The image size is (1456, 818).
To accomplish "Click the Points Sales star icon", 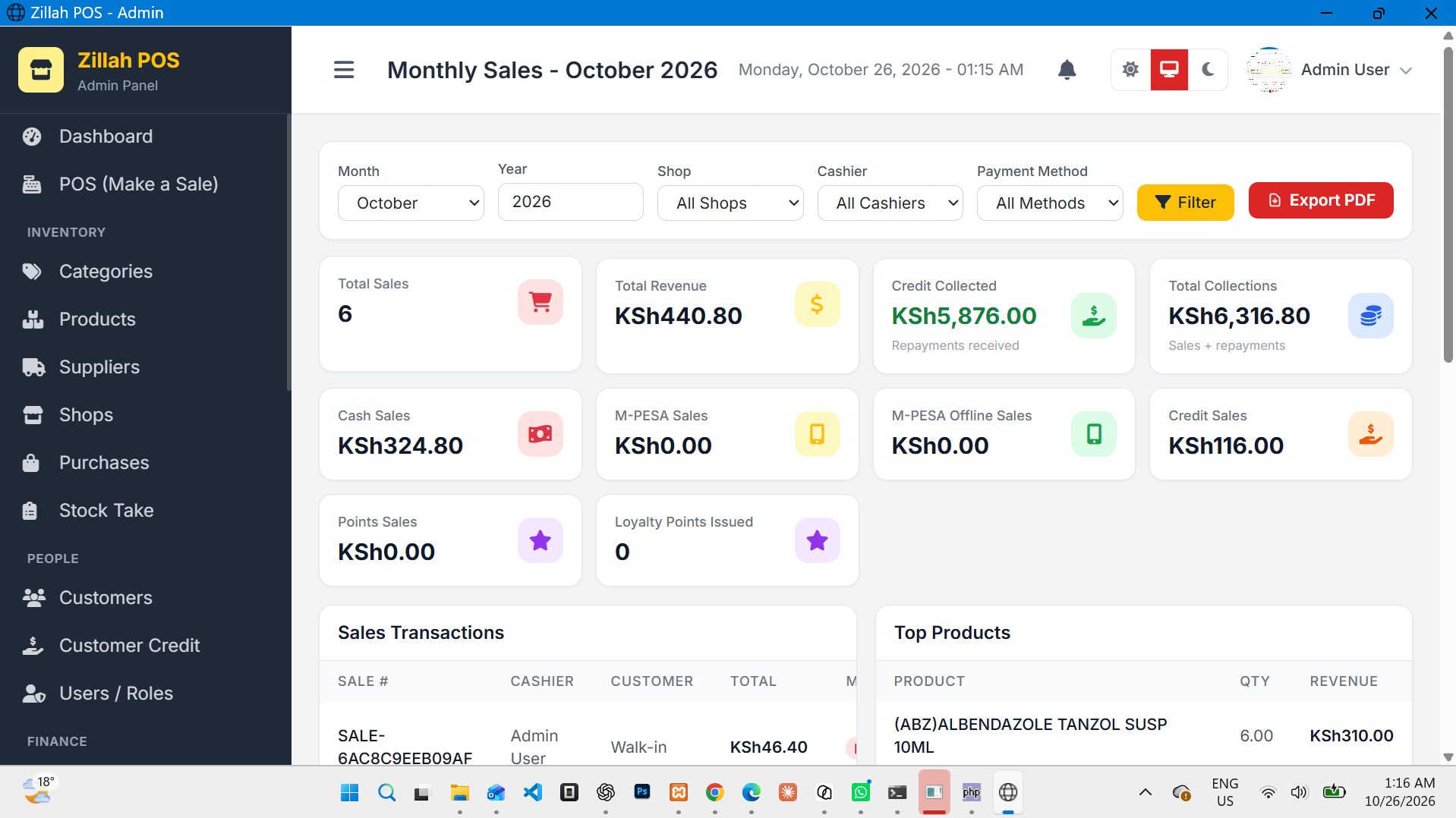I will pos(540,540).
